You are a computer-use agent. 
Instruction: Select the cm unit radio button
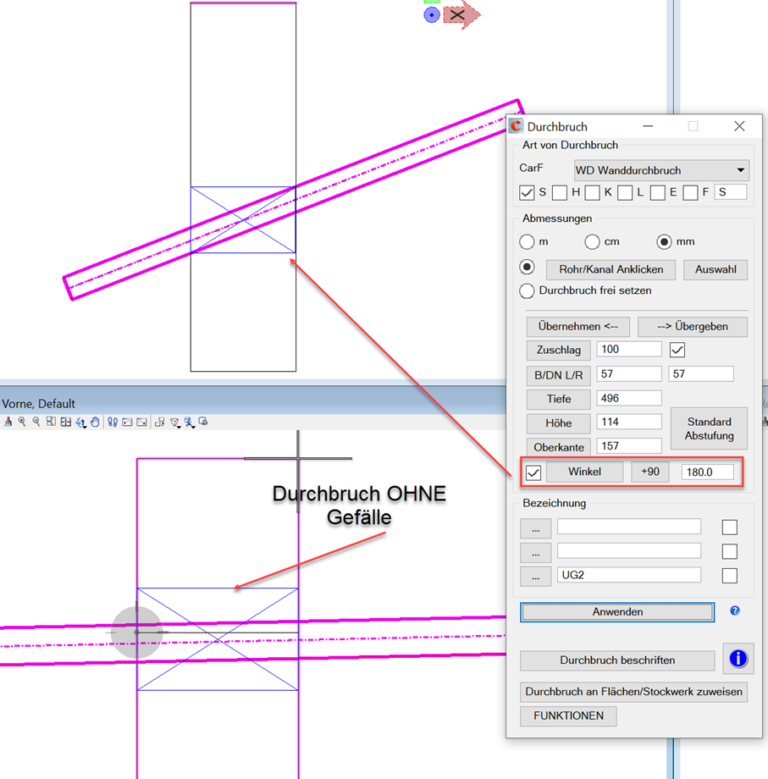click(x=592, y=242)
